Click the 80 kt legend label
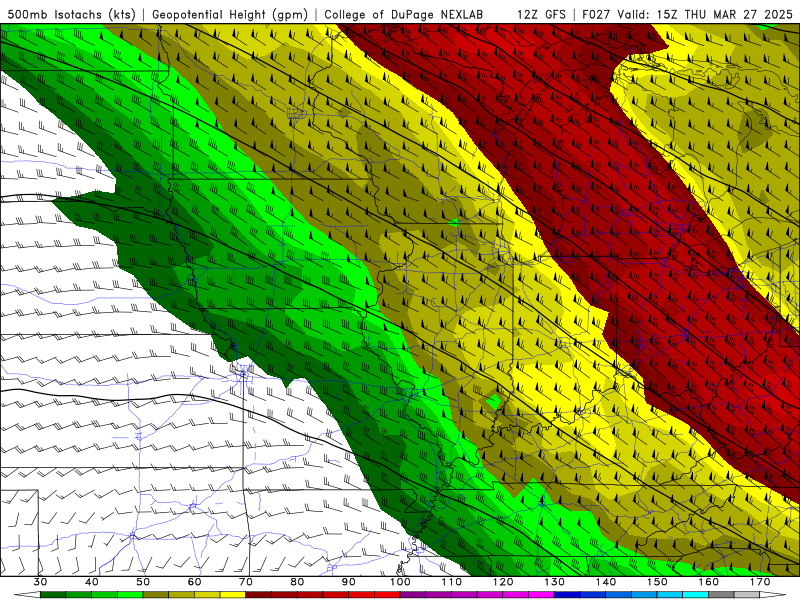The image size is (800, 600). point(297,582)
